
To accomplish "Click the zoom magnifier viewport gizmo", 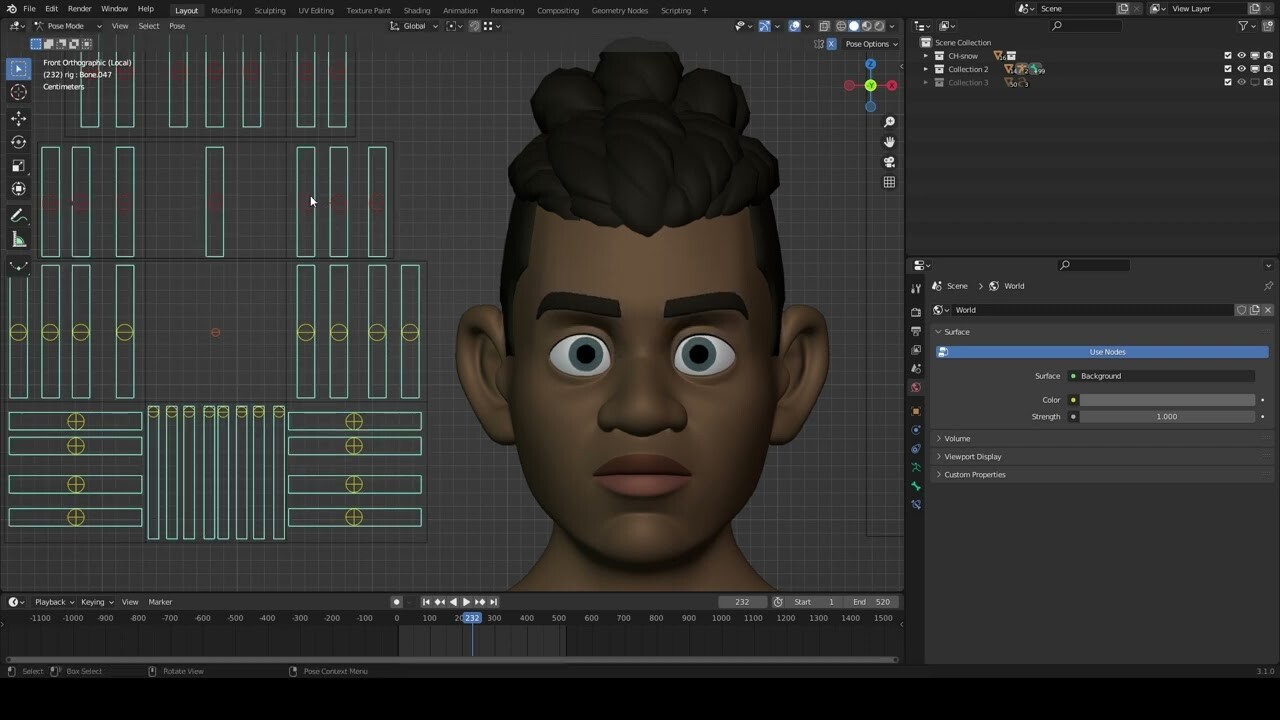I will [889, 122].
